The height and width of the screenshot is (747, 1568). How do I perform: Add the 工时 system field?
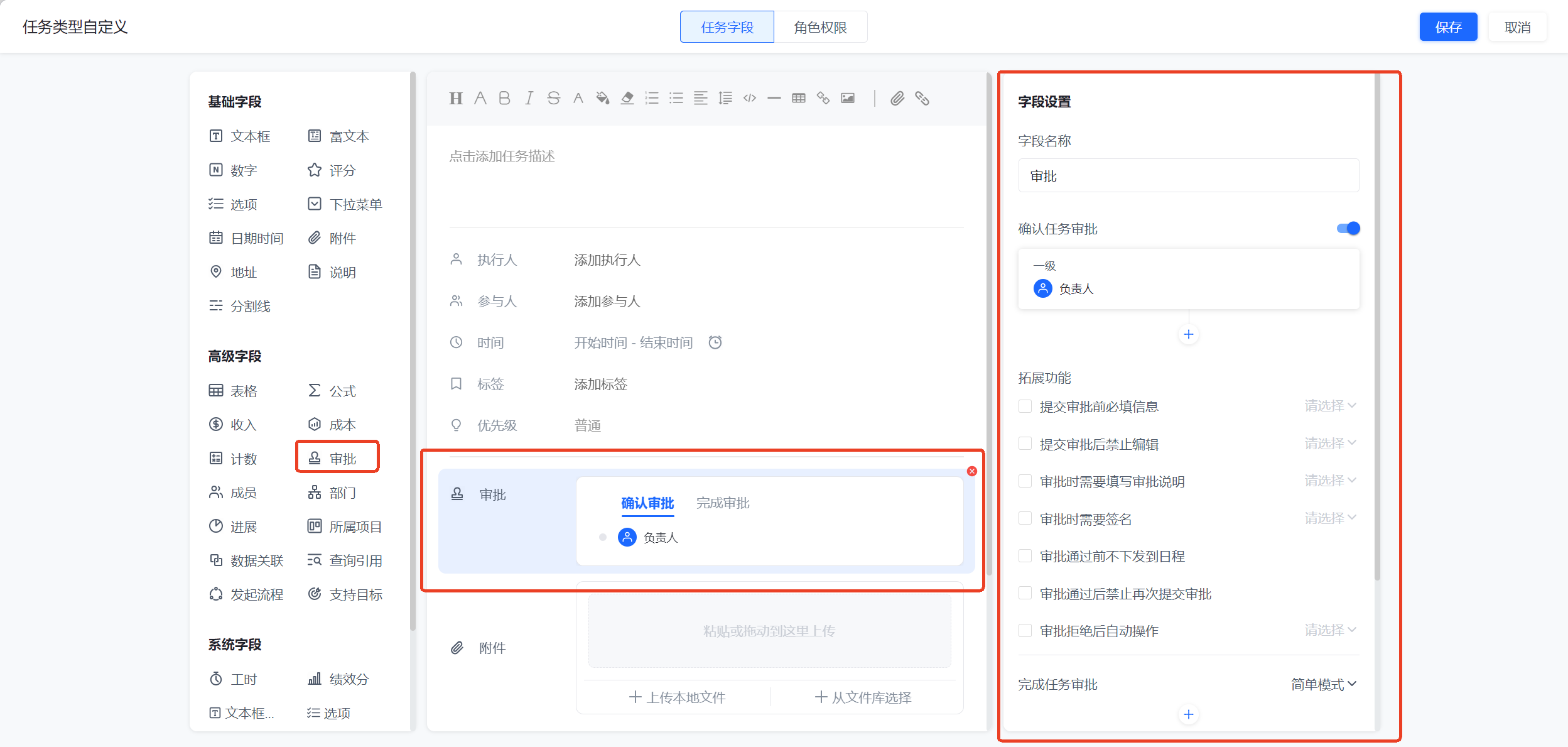click(x=233, y=679)
